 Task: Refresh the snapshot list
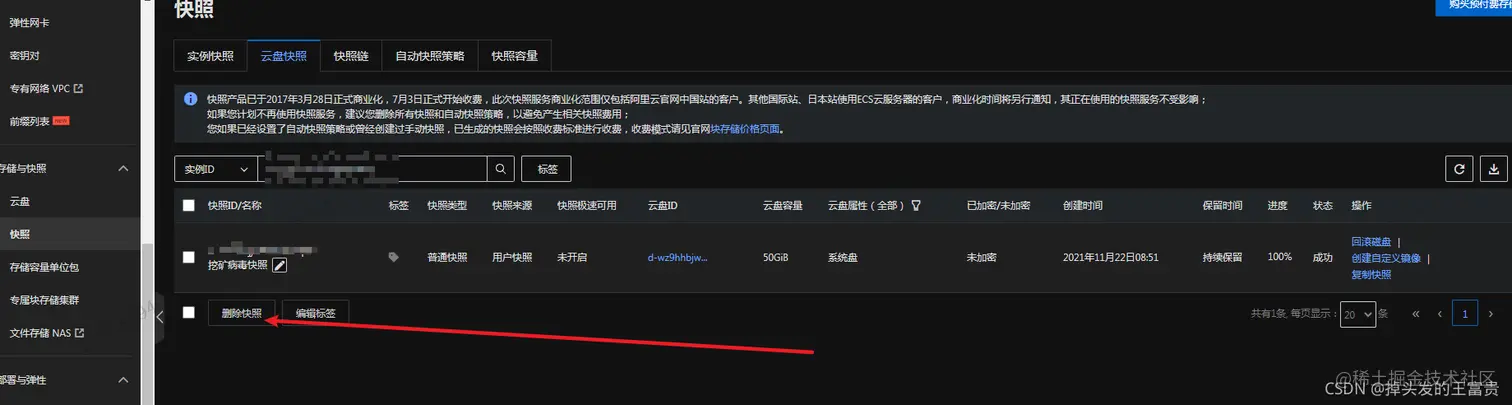tap(1459, 169)
